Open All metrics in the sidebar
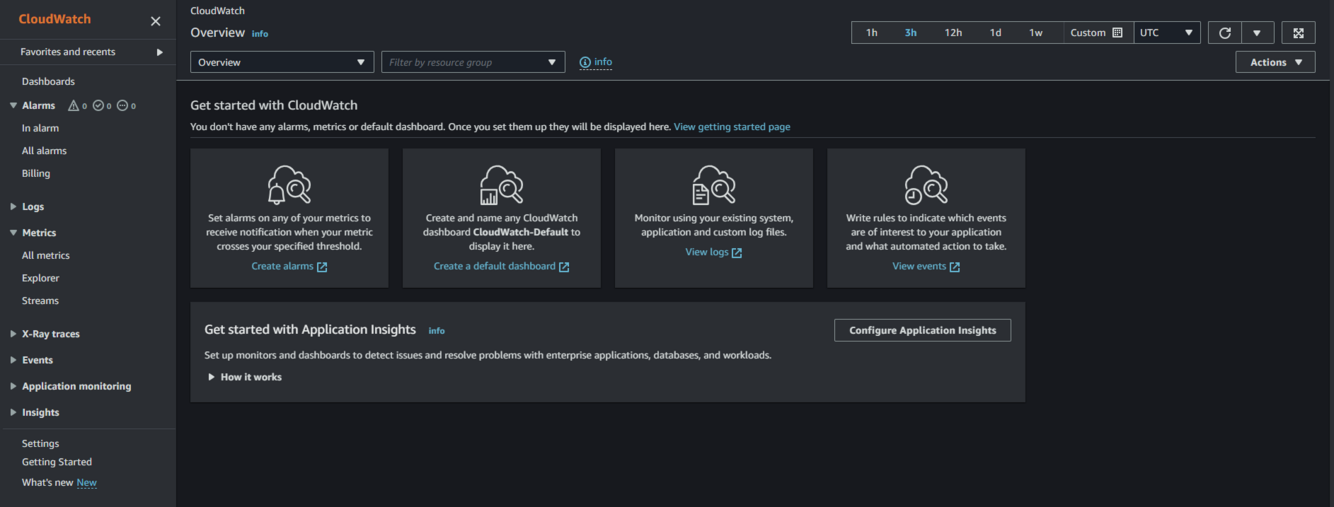The image size is (1334, 507). point(46,256)
